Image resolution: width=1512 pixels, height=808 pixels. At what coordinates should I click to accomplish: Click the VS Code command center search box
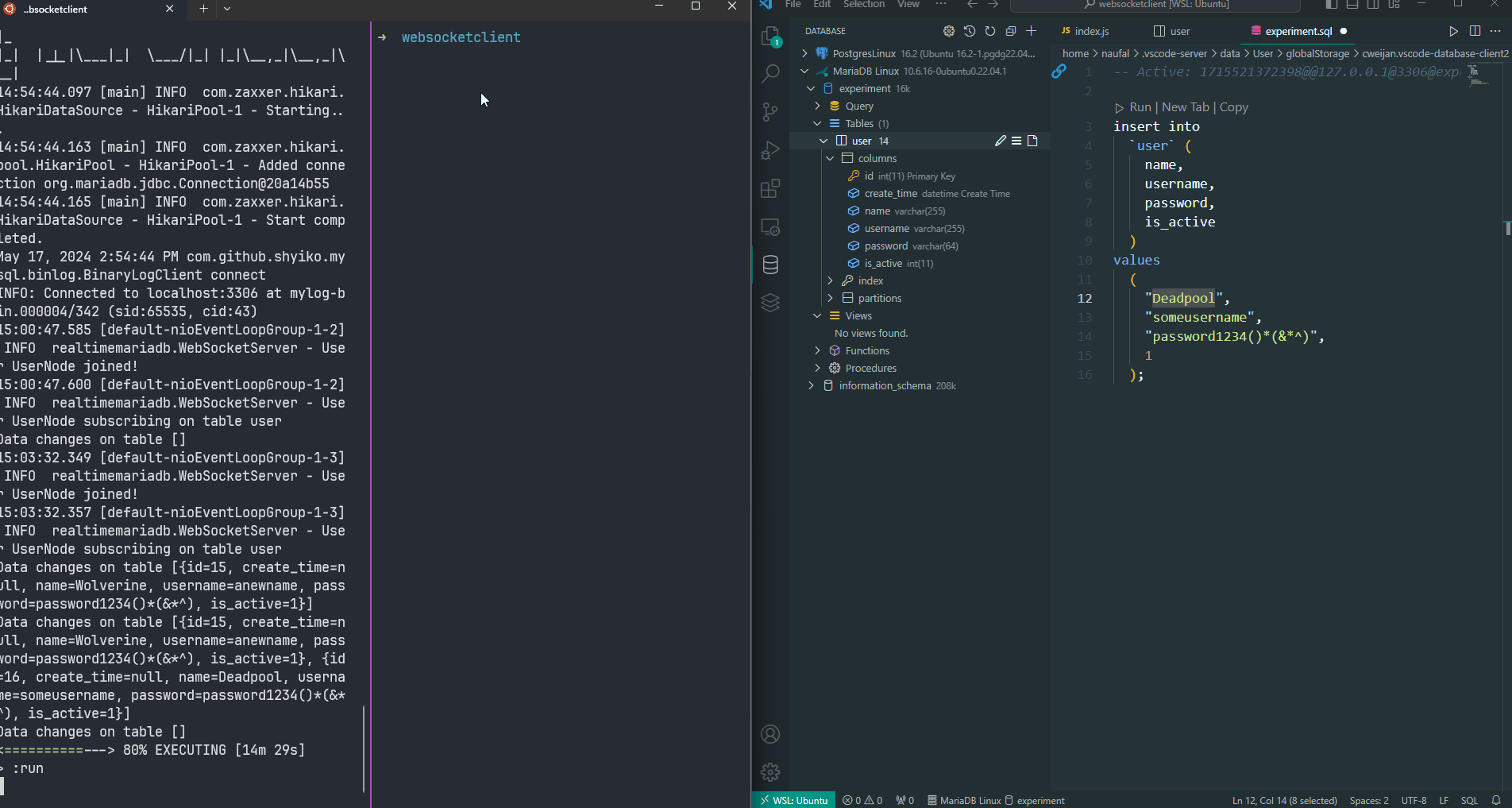click(1155, 5)
